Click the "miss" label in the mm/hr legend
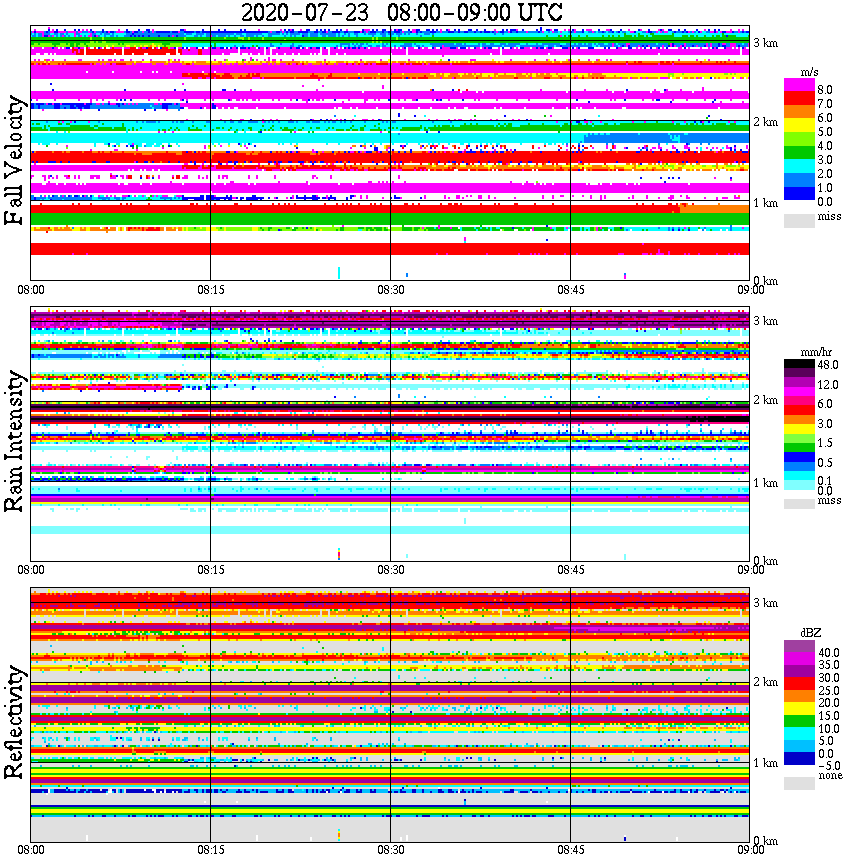 point(829,500)
